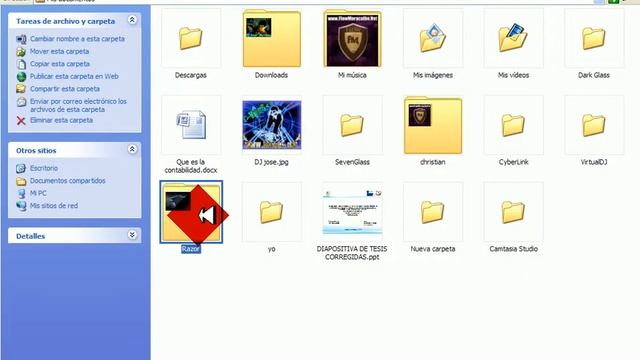Collapse the Otros sitios panel
Image resolution: width=640 pixels, height=360 pixels.
pyautogui.click(x=132, y=149)
